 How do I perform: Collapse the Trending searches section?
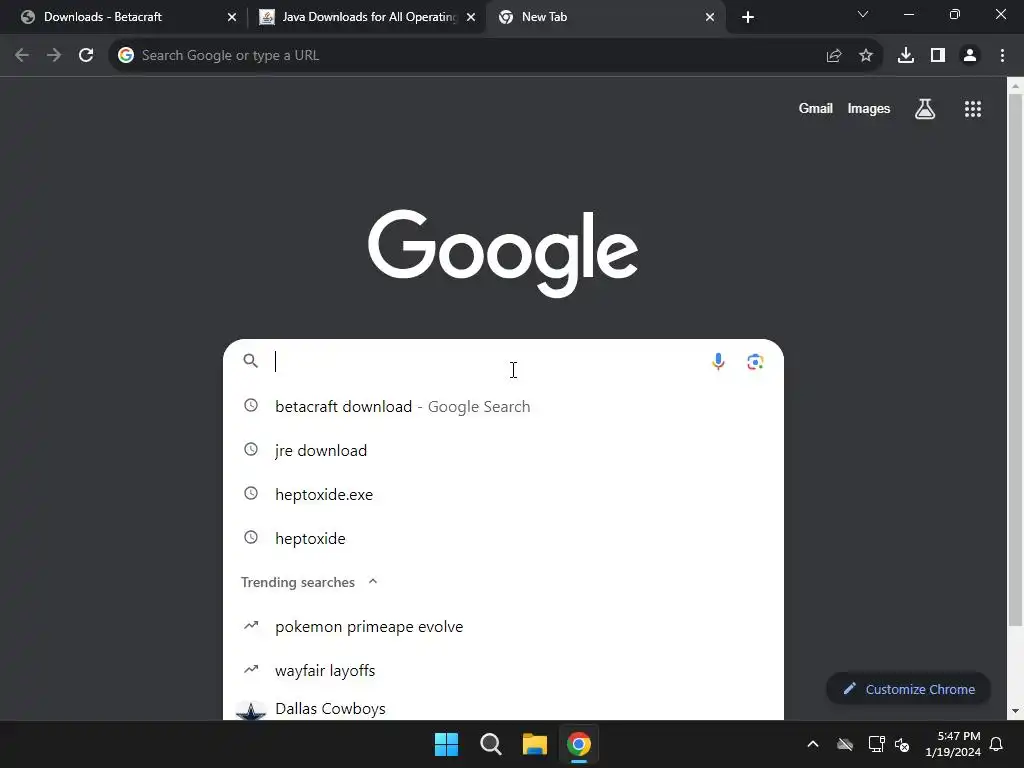click(373, 581)
